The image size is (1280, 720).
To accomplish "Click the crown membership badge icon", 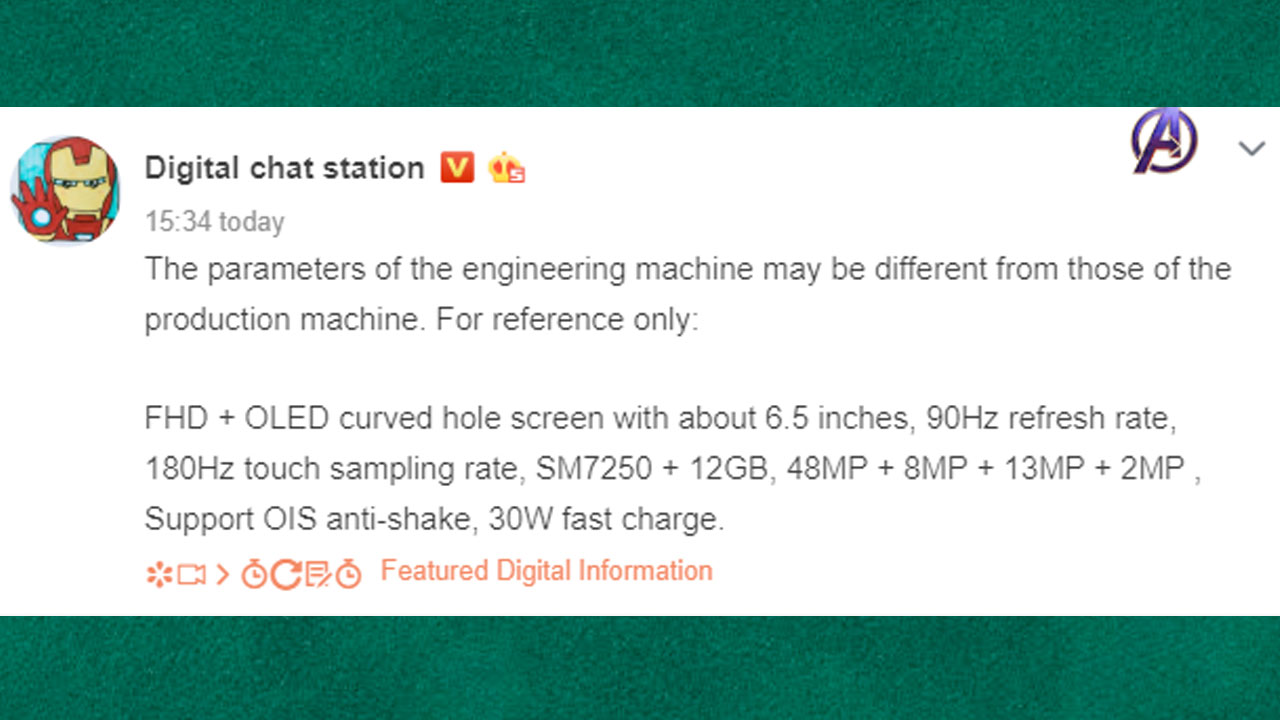I will pos(507,169).
